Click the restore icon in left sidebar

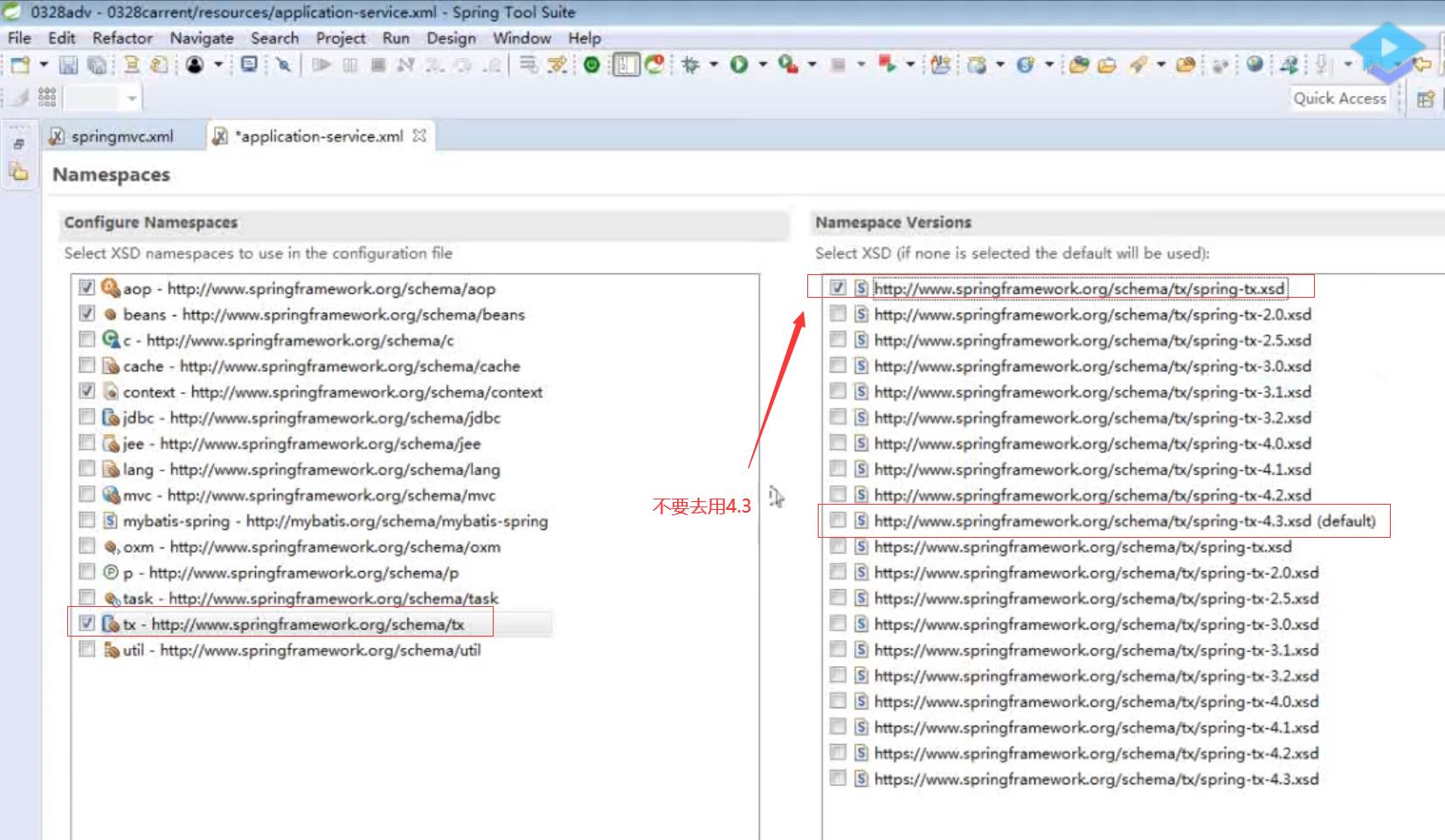click(x=18, y=144)
